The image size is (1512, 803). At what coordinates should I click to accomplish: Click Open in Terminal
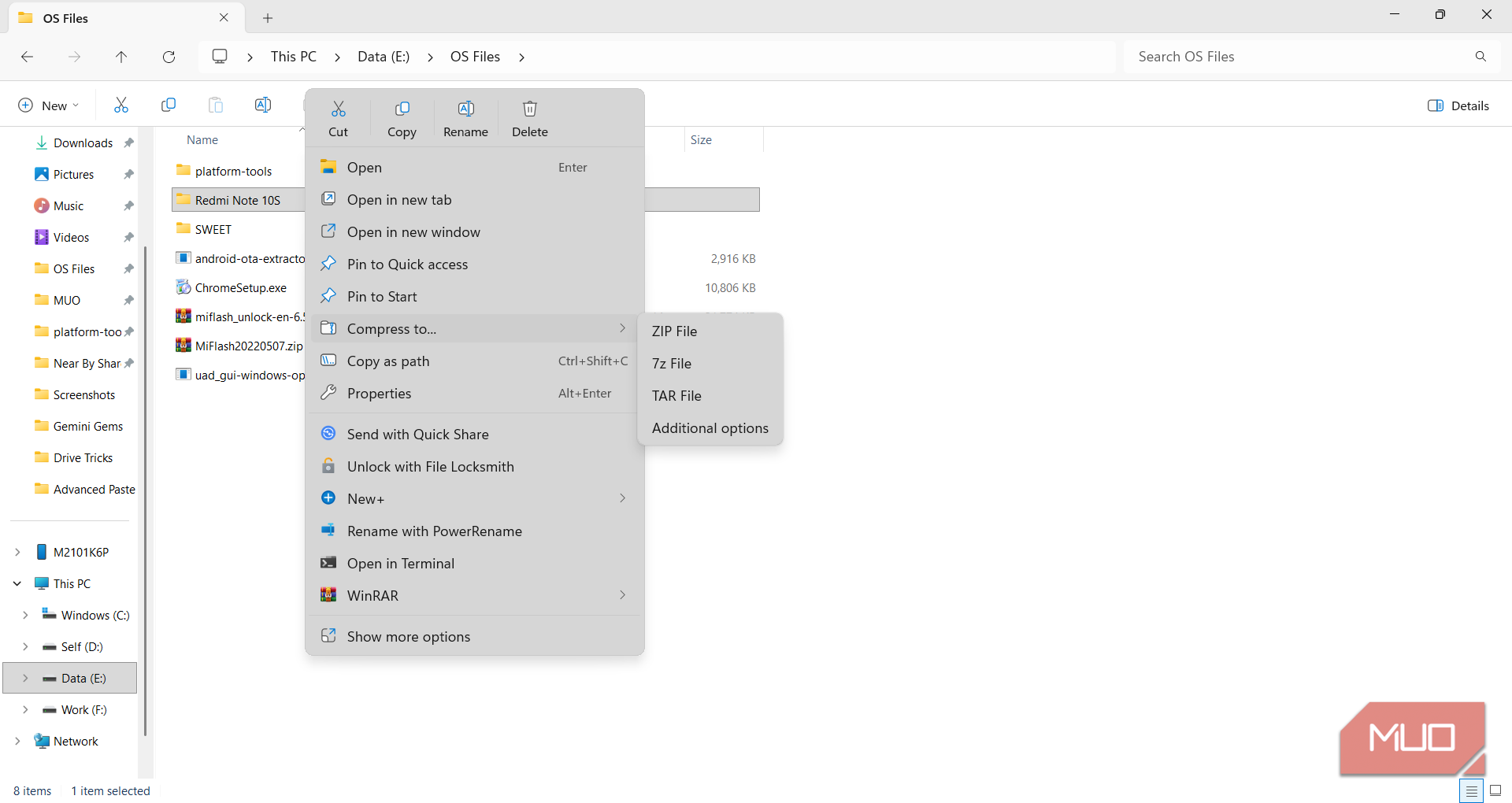tap(474, 564)
